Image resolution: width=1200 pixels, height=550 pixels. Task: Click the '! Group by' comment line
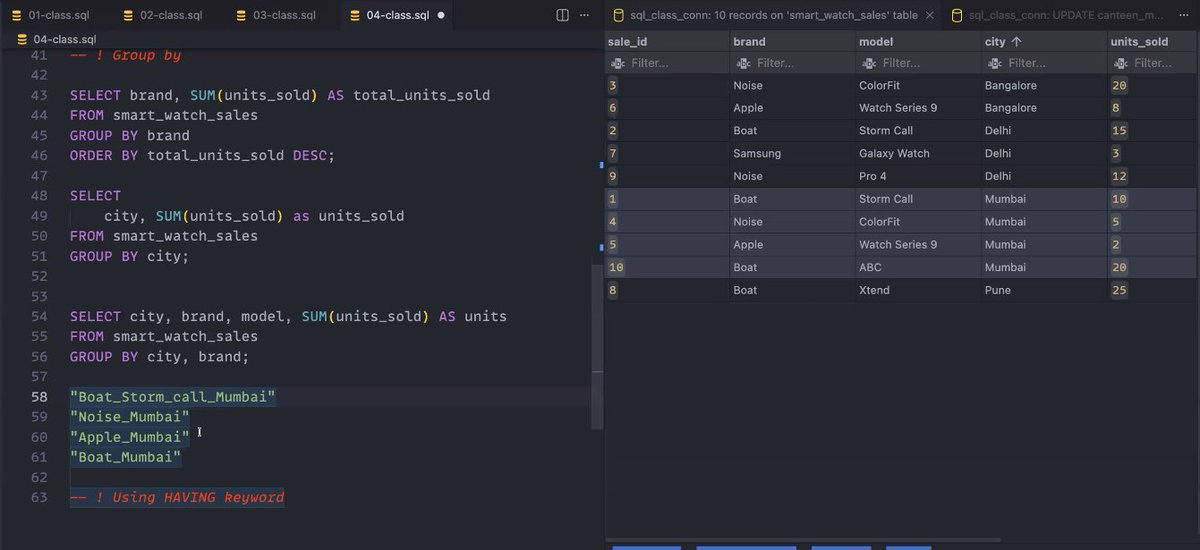coord(126,55)
